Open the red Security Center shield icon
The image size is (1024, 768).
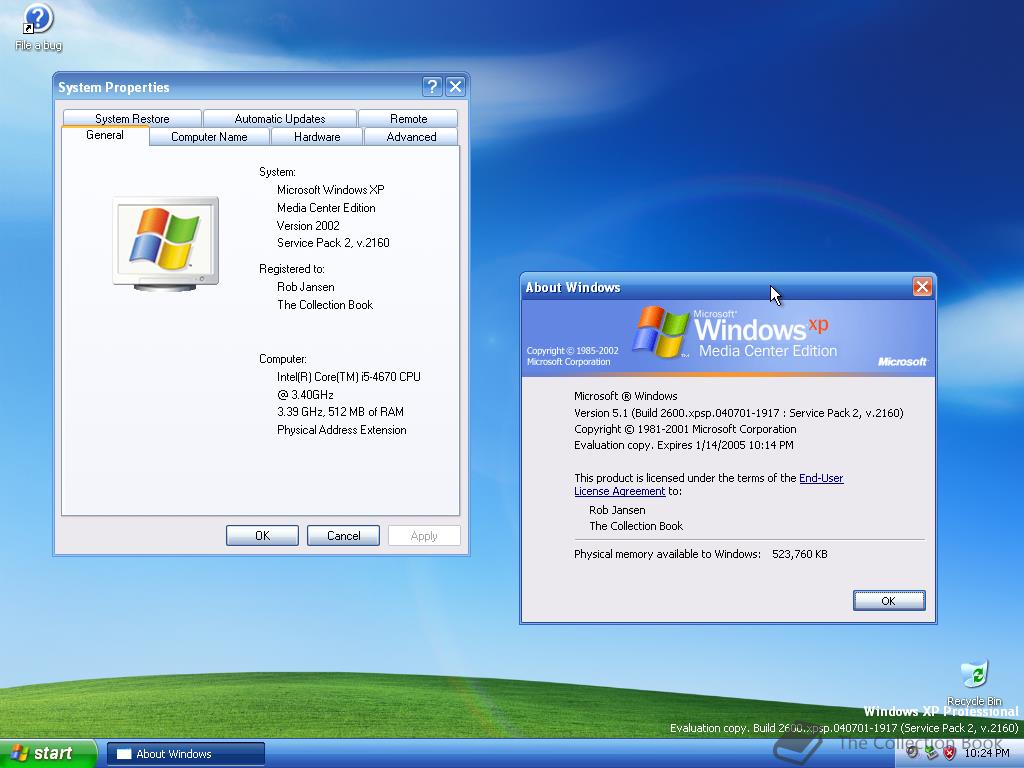pos(950,753)
